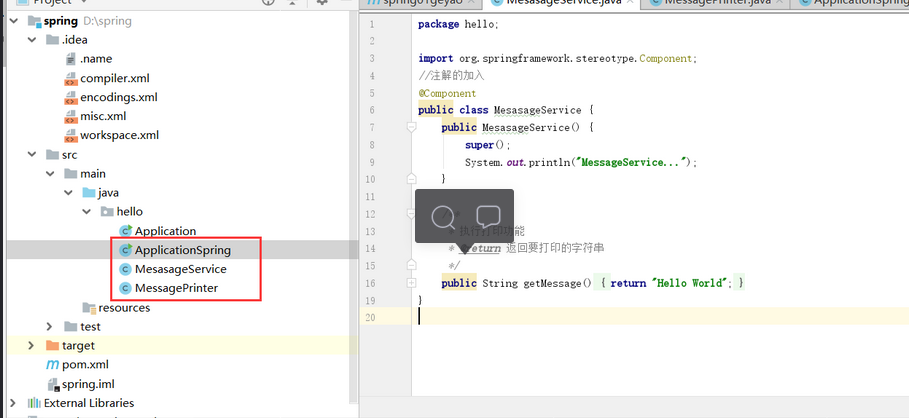The image size is (909, 418).
Task: Click the workspace.xml file icon
Action: pyautogui.click(x=71, y=136)
